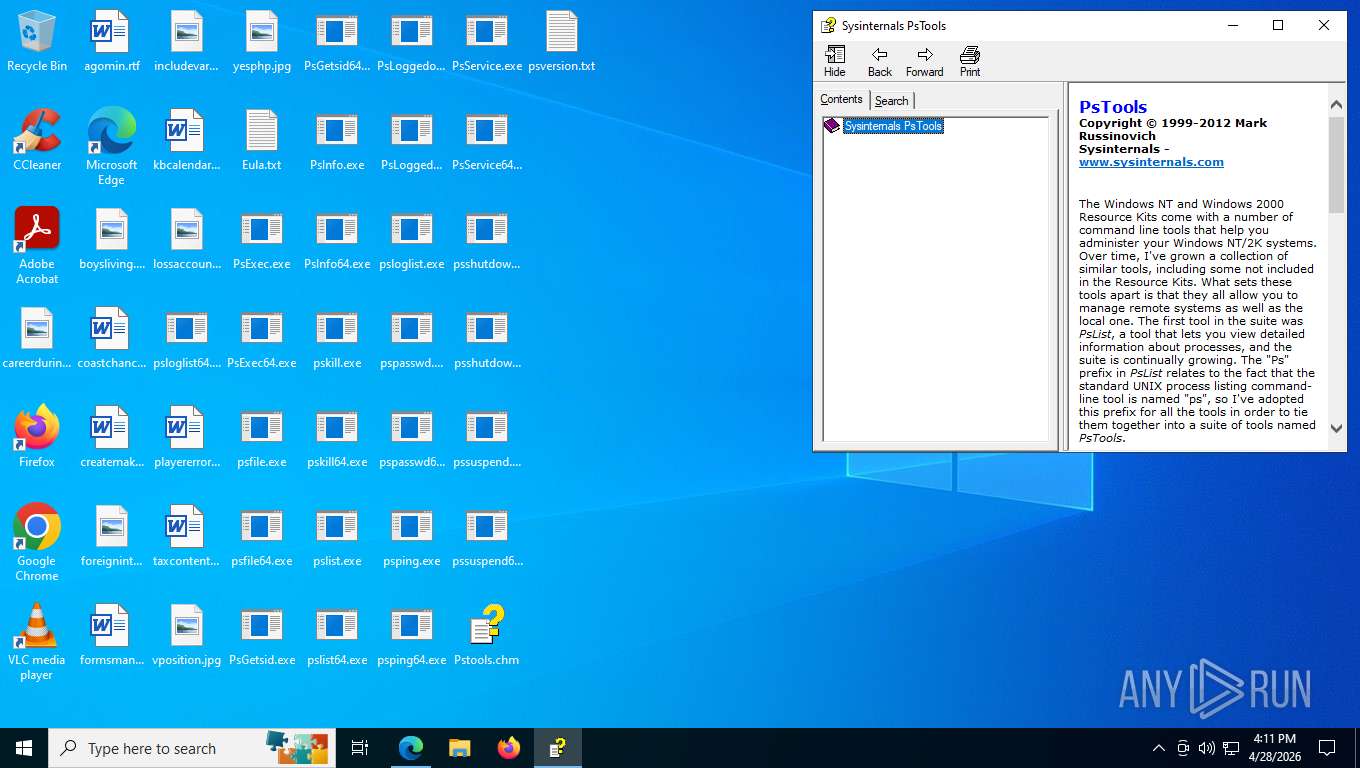Select the Adobe Acrobat desktop shortcut
The height and width of the screenshot is (768, 1360).
click(37, 246)
